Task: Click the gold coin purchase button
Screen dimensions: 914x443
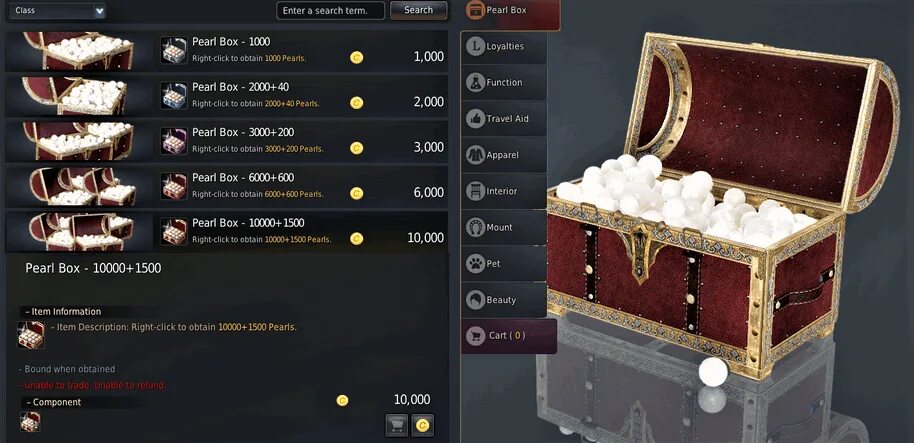Action: pyautogui.click(x=423, y=426)
